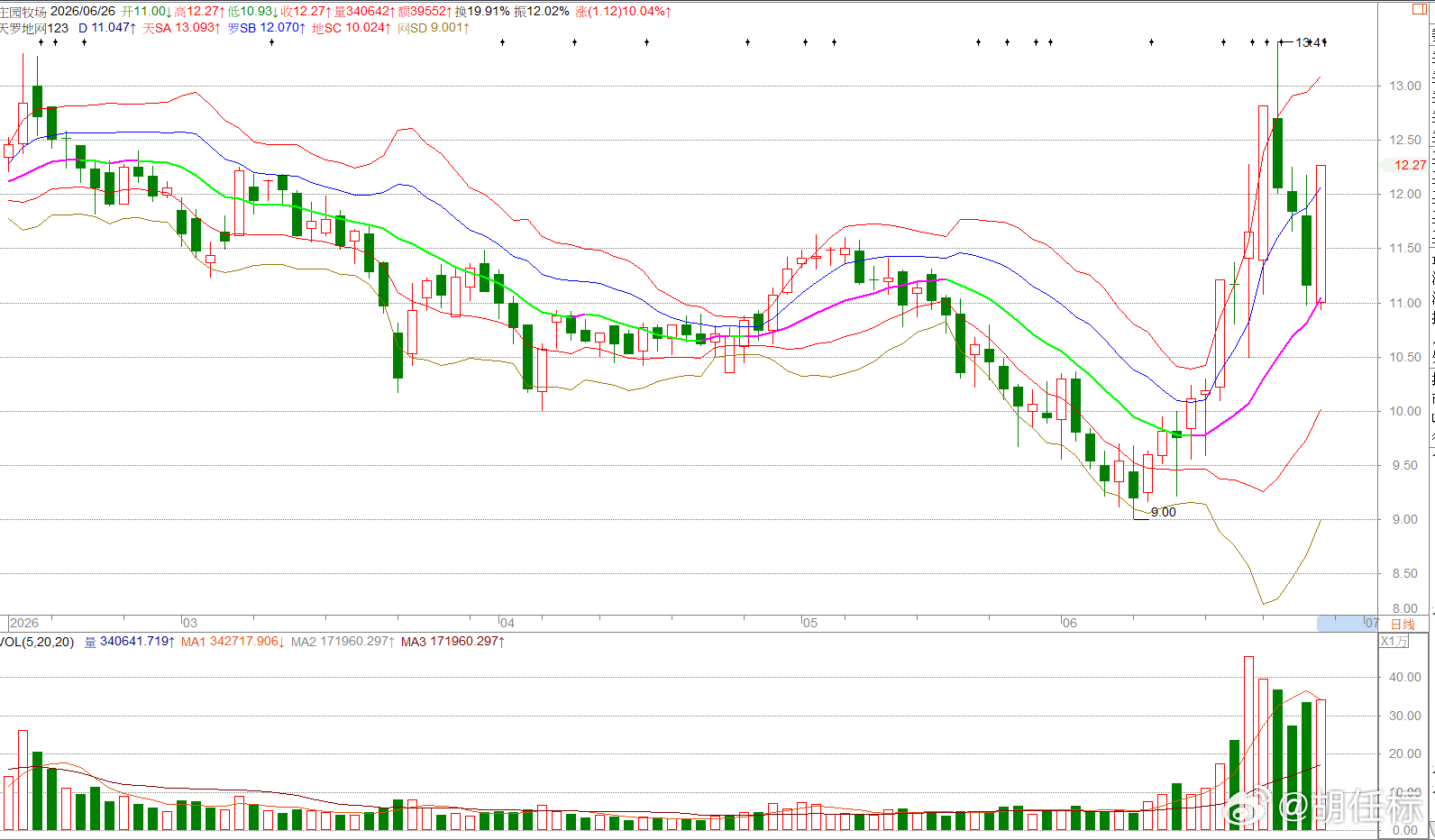Select the 罗SB 12.070 indicator value
Viewport: 1435px width, 840px height.
pos(266,28)
